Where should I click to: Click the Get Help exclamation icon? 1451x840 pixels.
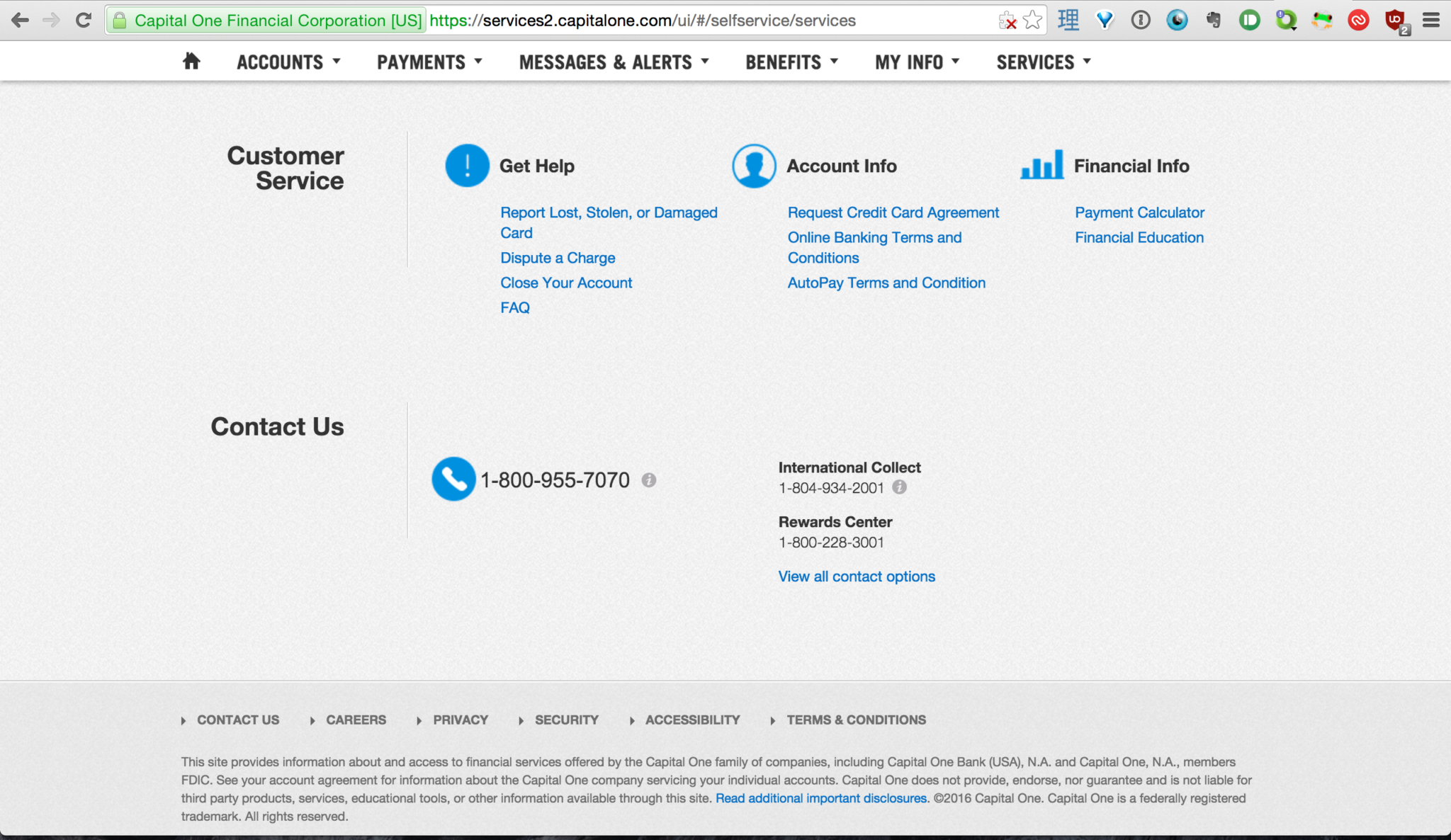point(466,165)
